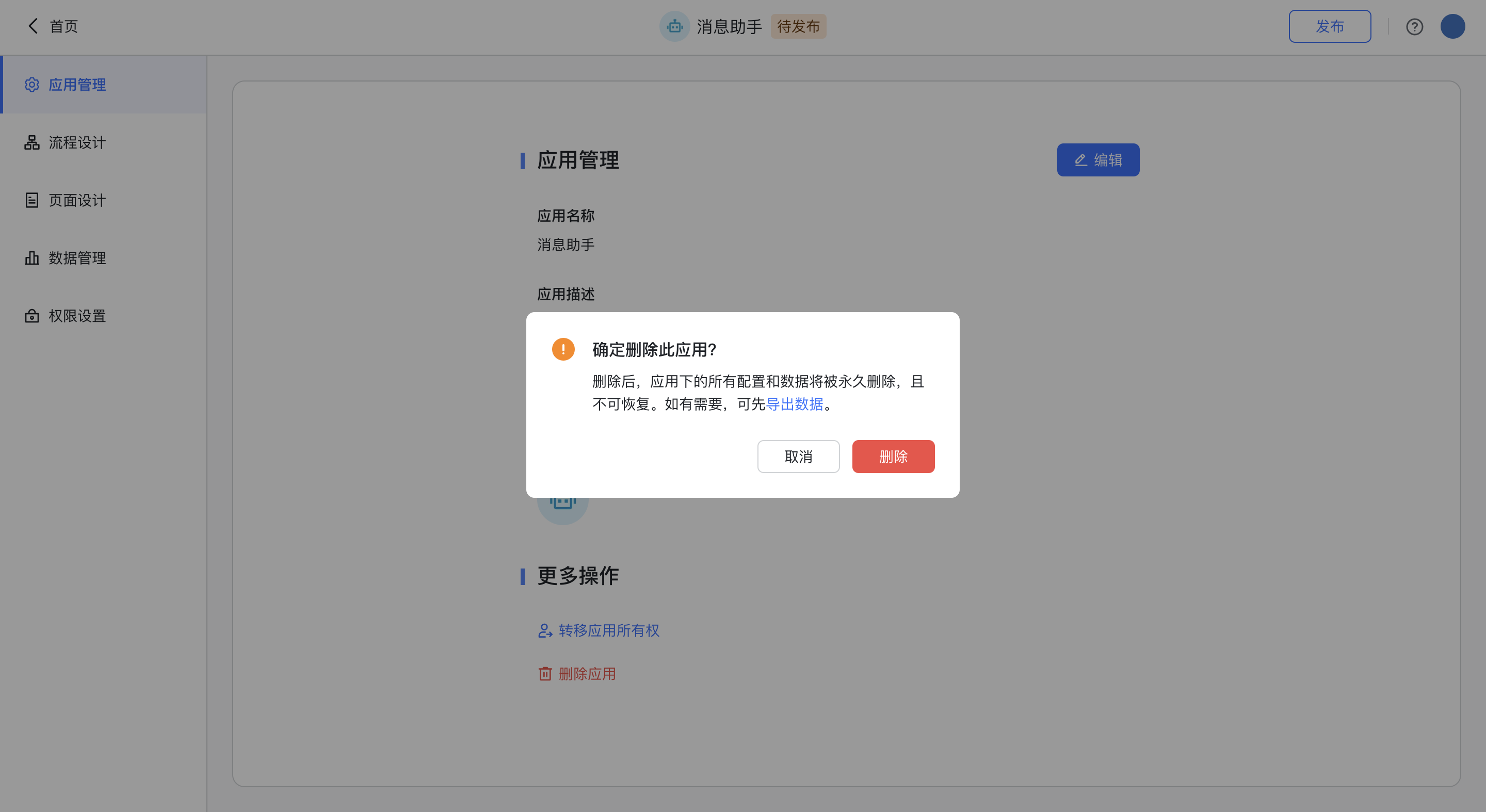Click the transfer ownership person icon
The width and height of the screenshot is (1486, 812).
tap(545, 630)
